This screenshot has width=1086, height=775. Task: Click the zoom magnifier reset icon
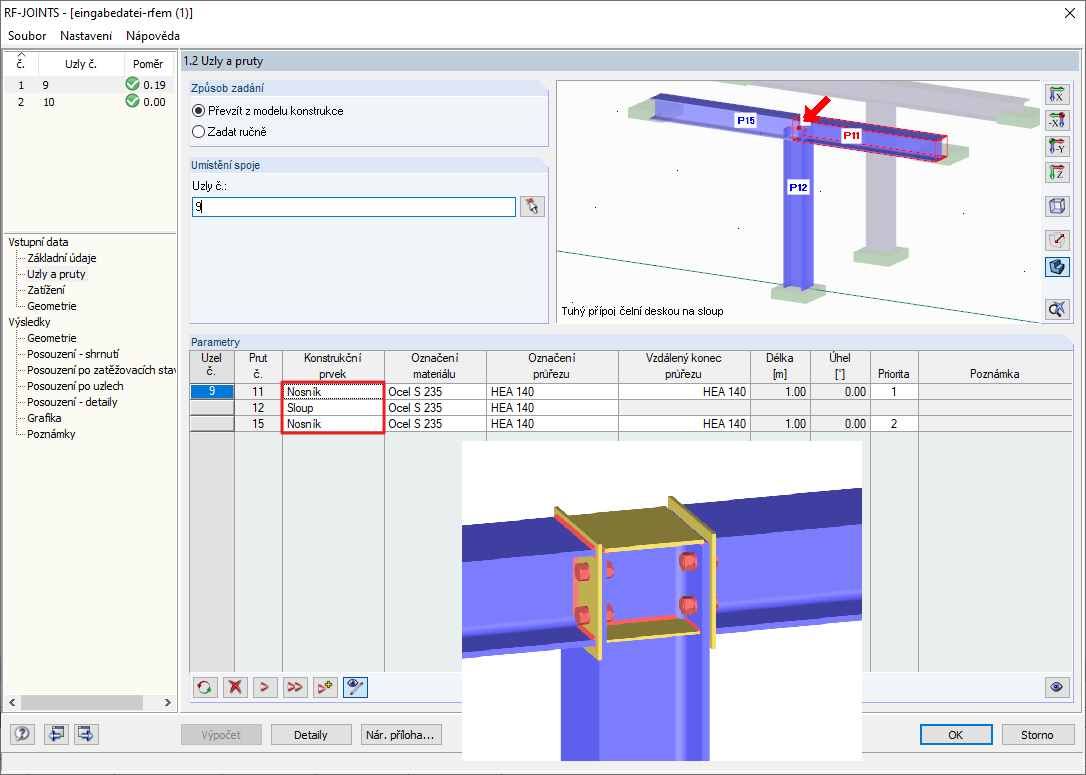click(1056, 309)
